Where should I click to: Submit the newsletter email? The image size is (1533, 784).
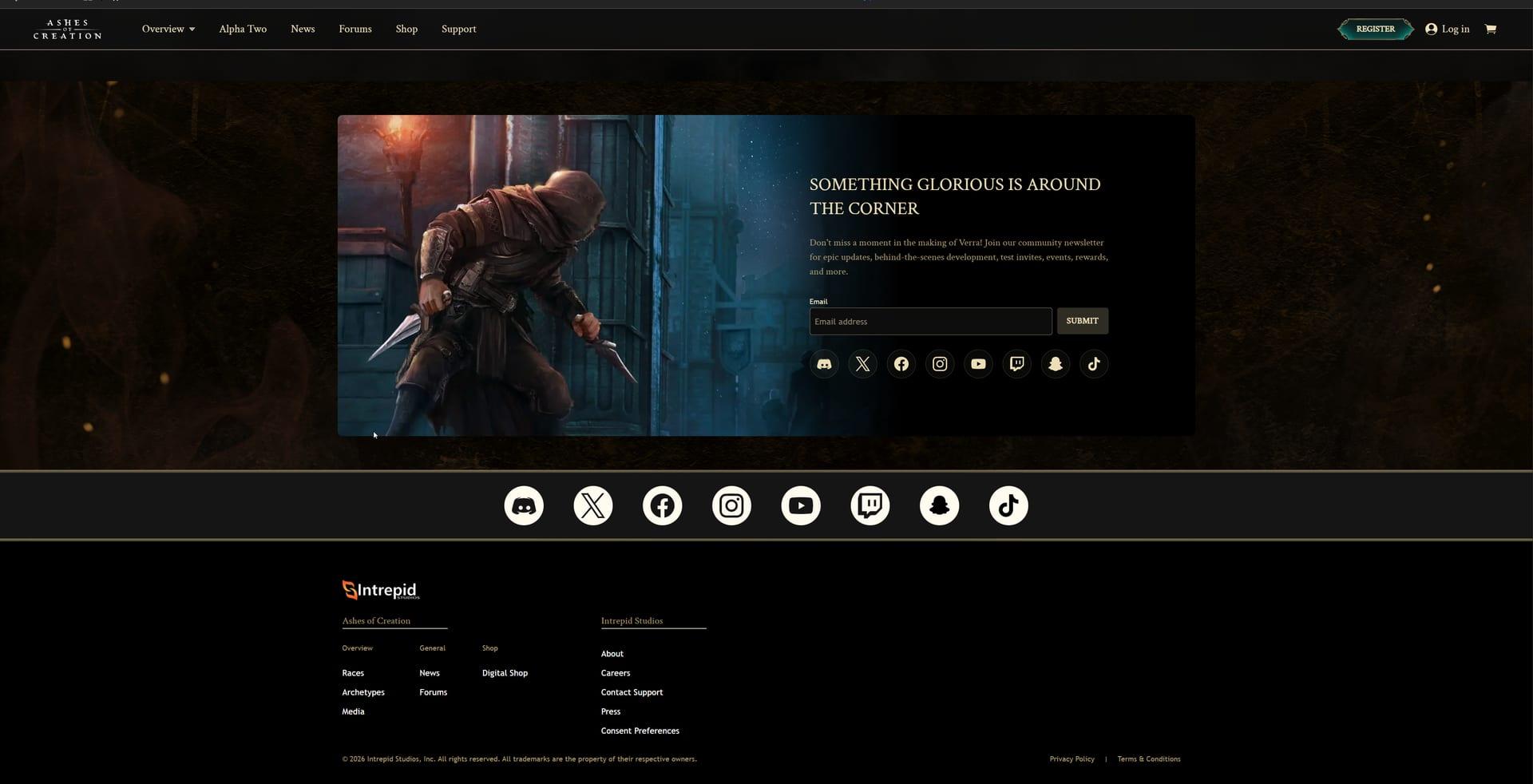[1083, 321]
